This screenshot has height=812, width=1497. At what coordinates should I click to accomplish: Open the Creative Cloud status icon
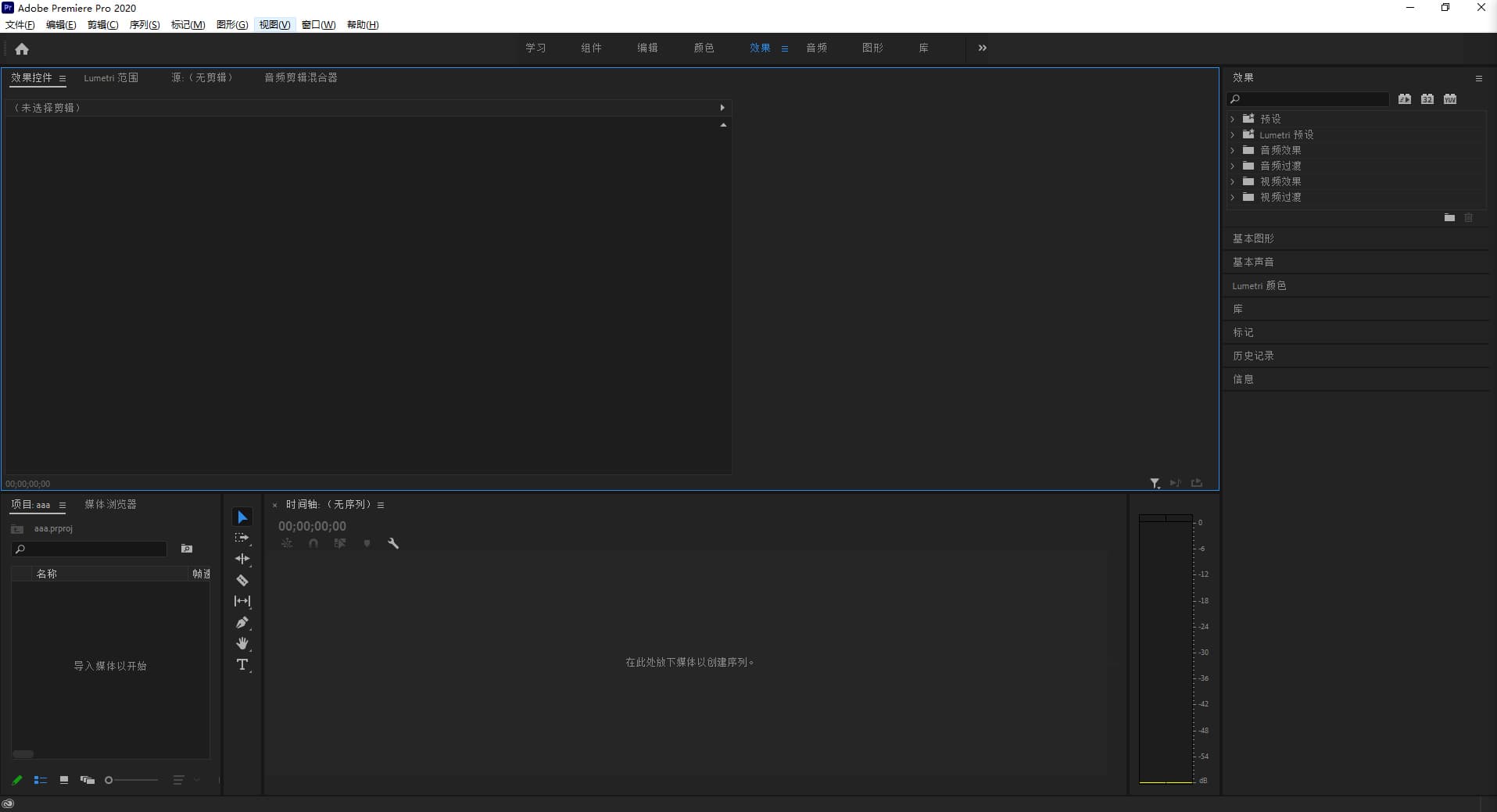coord(8,804)
